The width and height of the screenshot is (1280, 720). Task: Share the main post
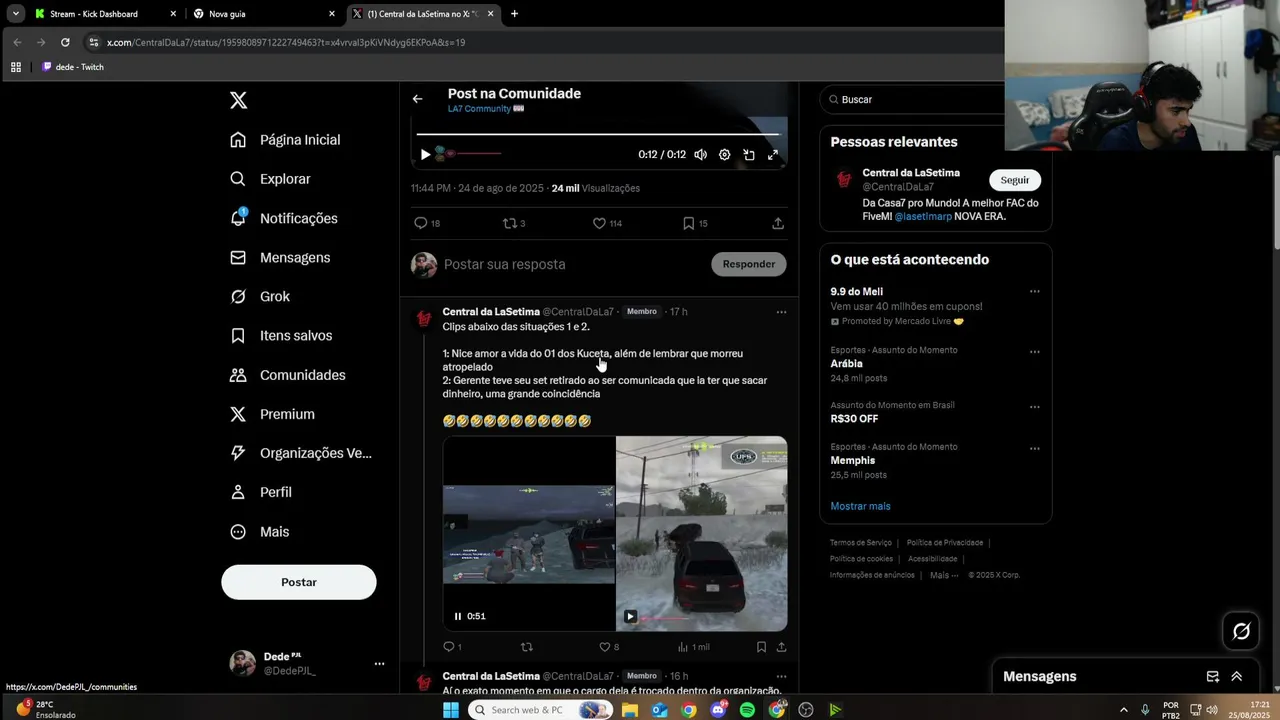pos(778,223)
